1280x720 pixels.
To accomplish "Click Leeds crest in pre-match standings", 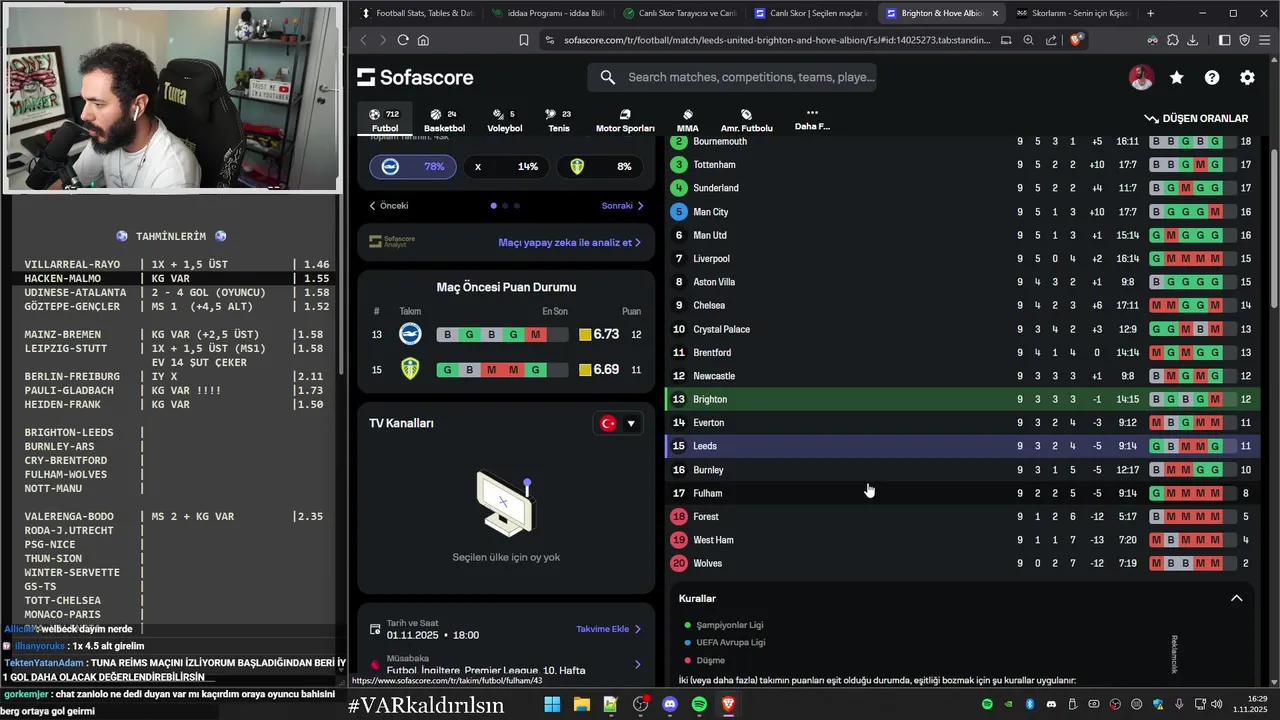I will coord(410,370).
